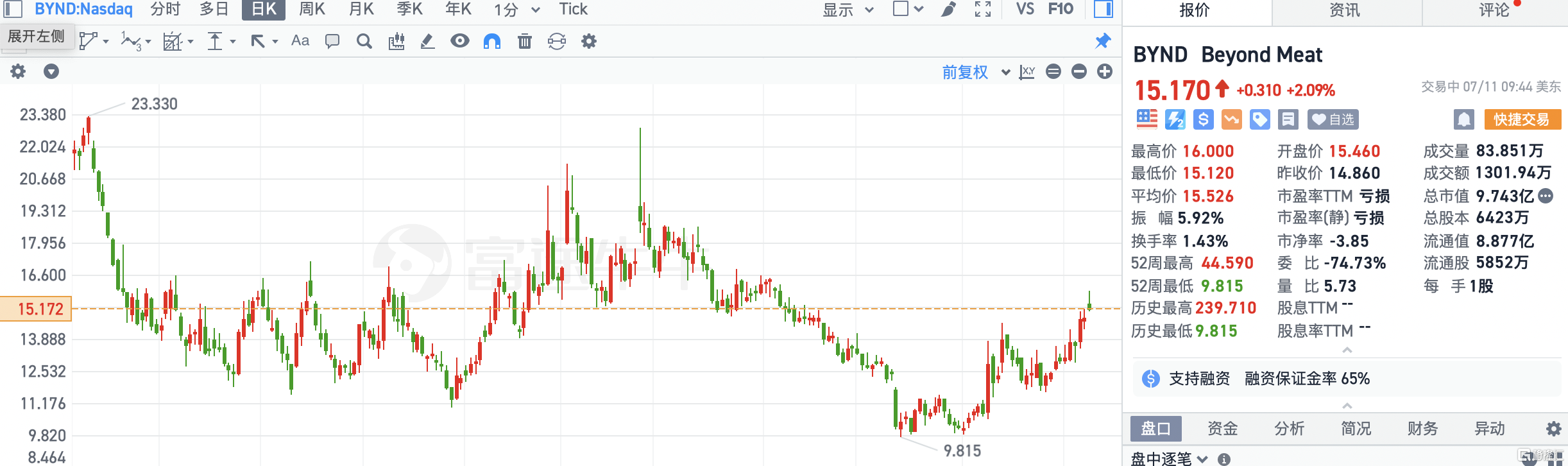
Task: Select the arrow annotation tool
Action: [x=258, y=42]
